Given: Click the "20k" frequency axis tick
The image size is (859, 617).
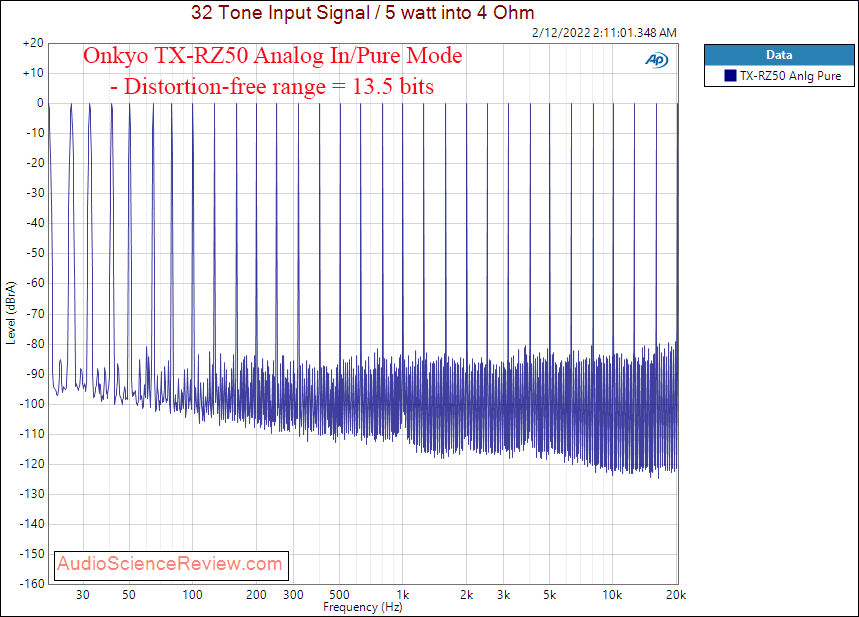Looking at the screenshot, I should tap(676, 595).
